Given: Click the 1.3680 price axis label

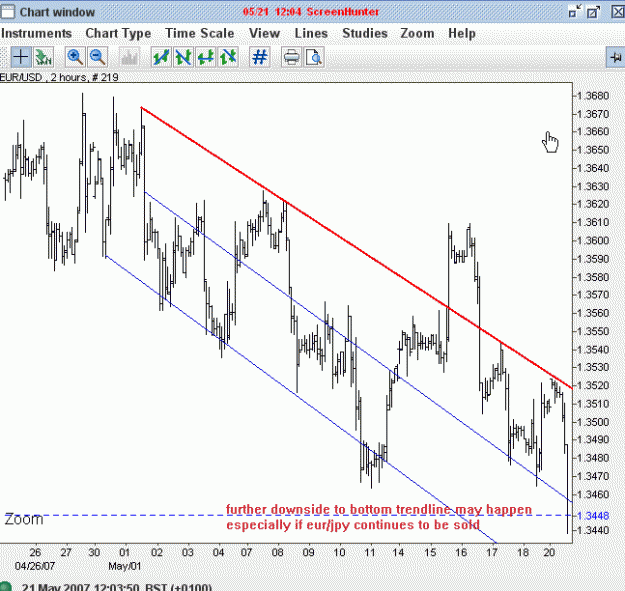Looking at the screenshot, I should pyautogui.click(x=593, y=96).
